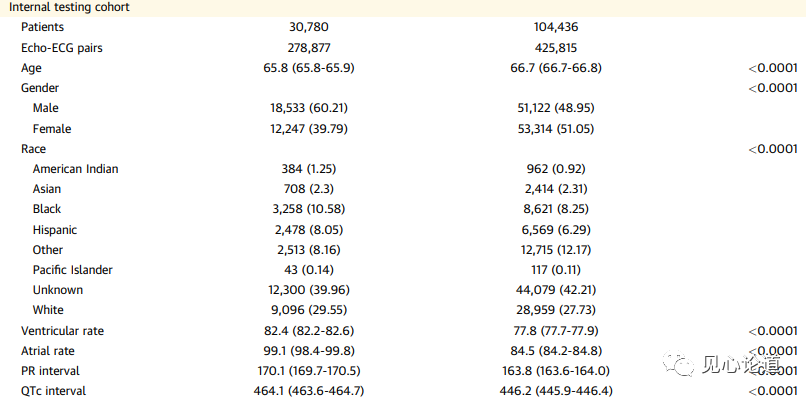The height and width of the screenshot is (399, 806).
Task: Select the Hispanic row label
Action: 55,229
